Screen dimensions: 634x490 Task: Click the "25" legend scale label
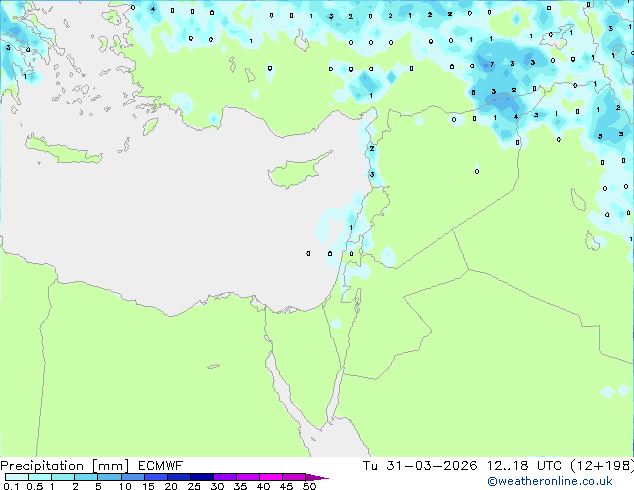coord(194,486)
